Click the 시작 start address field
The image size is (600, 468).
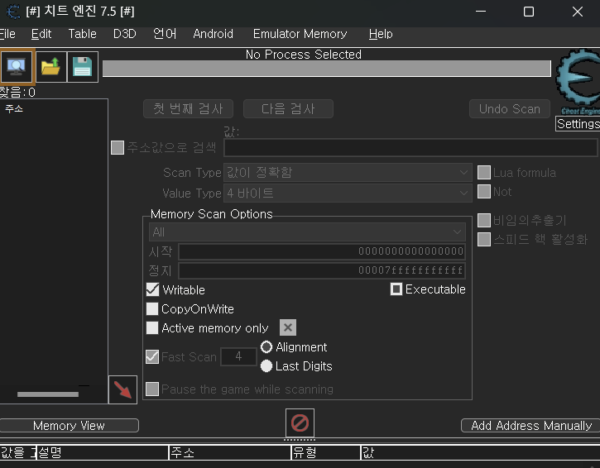(x=322, y=251)
